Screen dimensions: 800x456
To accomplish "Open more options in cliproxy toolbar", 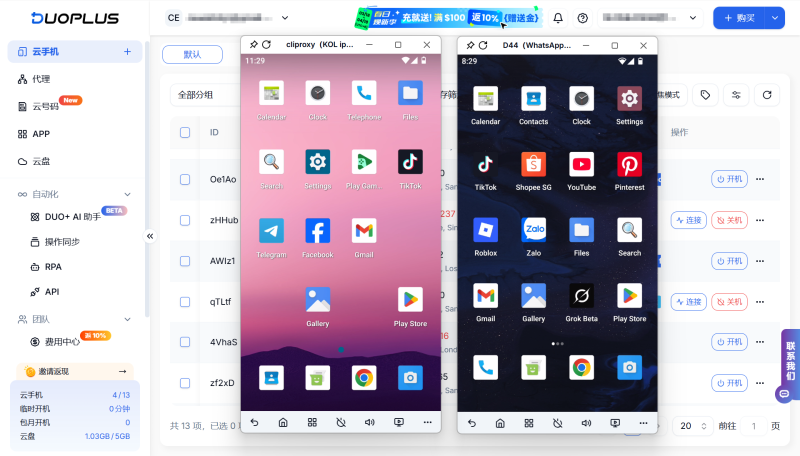I will [x=428, y=422].
